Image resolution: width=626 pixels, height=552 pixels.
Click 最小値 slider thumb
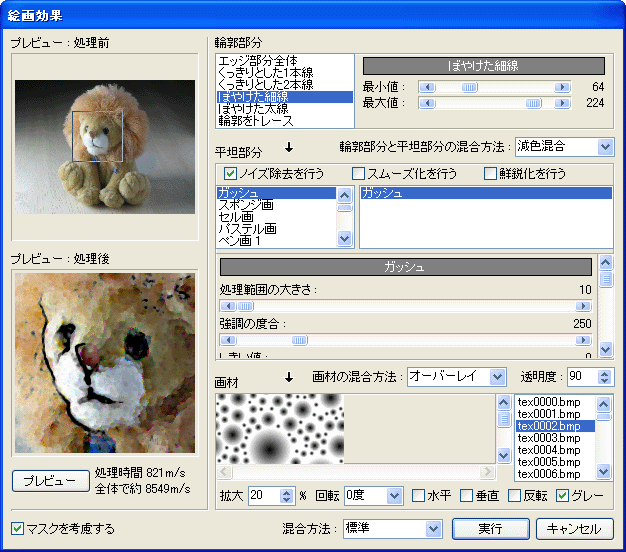(470, 87)
